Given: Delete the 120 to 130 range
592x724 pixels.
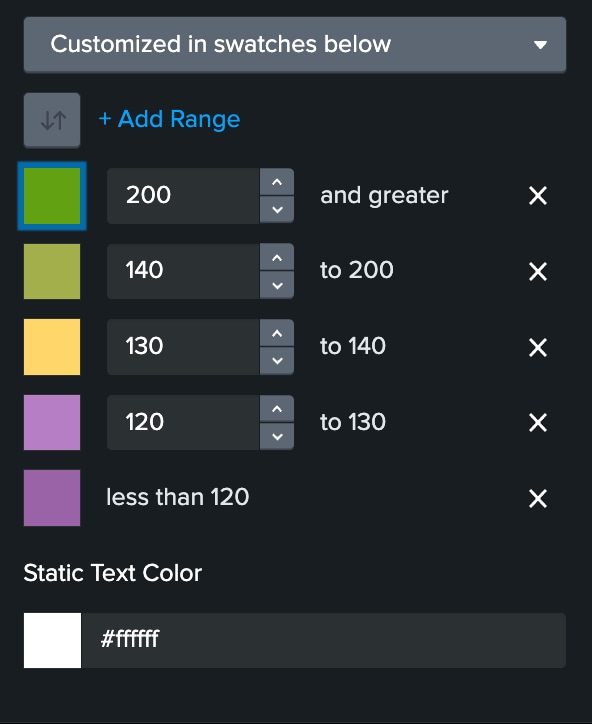Looking at the screenshot, I should click(x=538, y=422).
